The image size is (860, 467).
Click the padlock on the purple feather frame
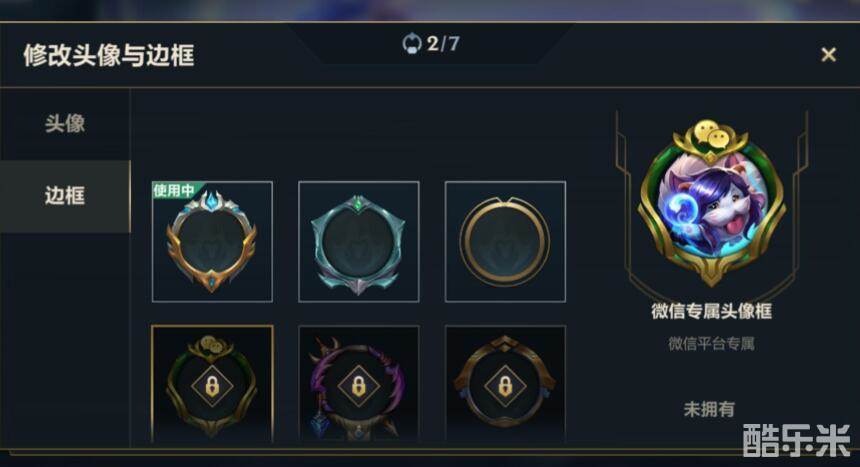(x=359, y=386)
